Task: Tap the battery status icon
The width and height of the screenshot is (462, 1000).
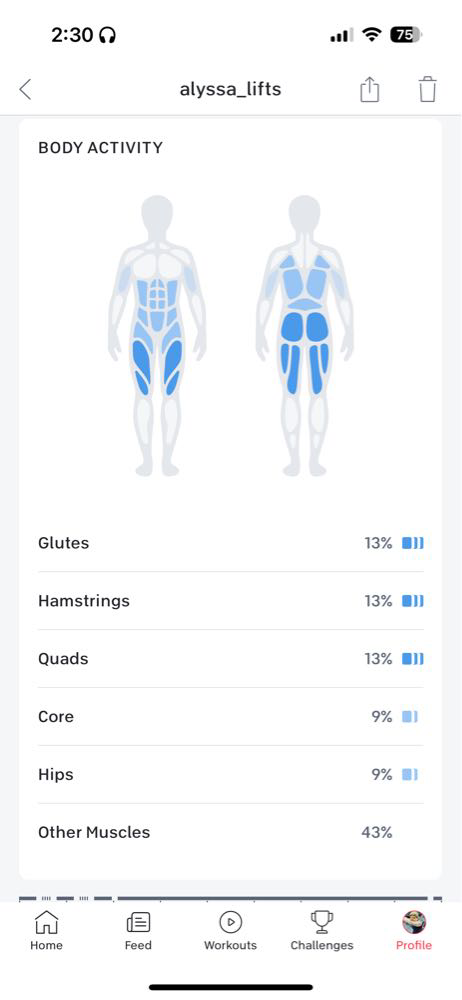Action: tap(406, 35)
